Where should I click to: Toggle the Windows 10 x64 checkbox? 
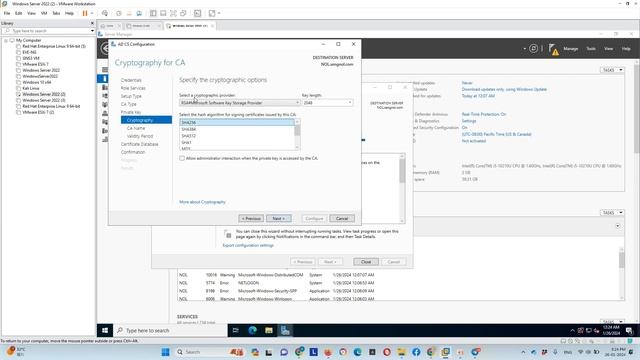18,82
